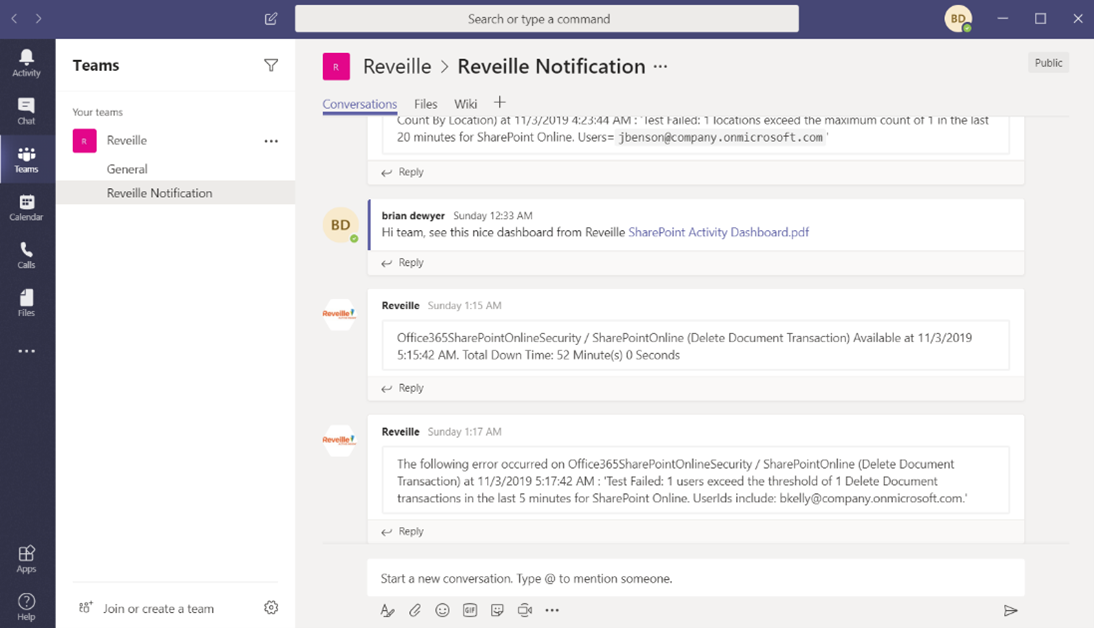Start a Meet now video call
The image size is (1094, 628).
tap(525, 611)
